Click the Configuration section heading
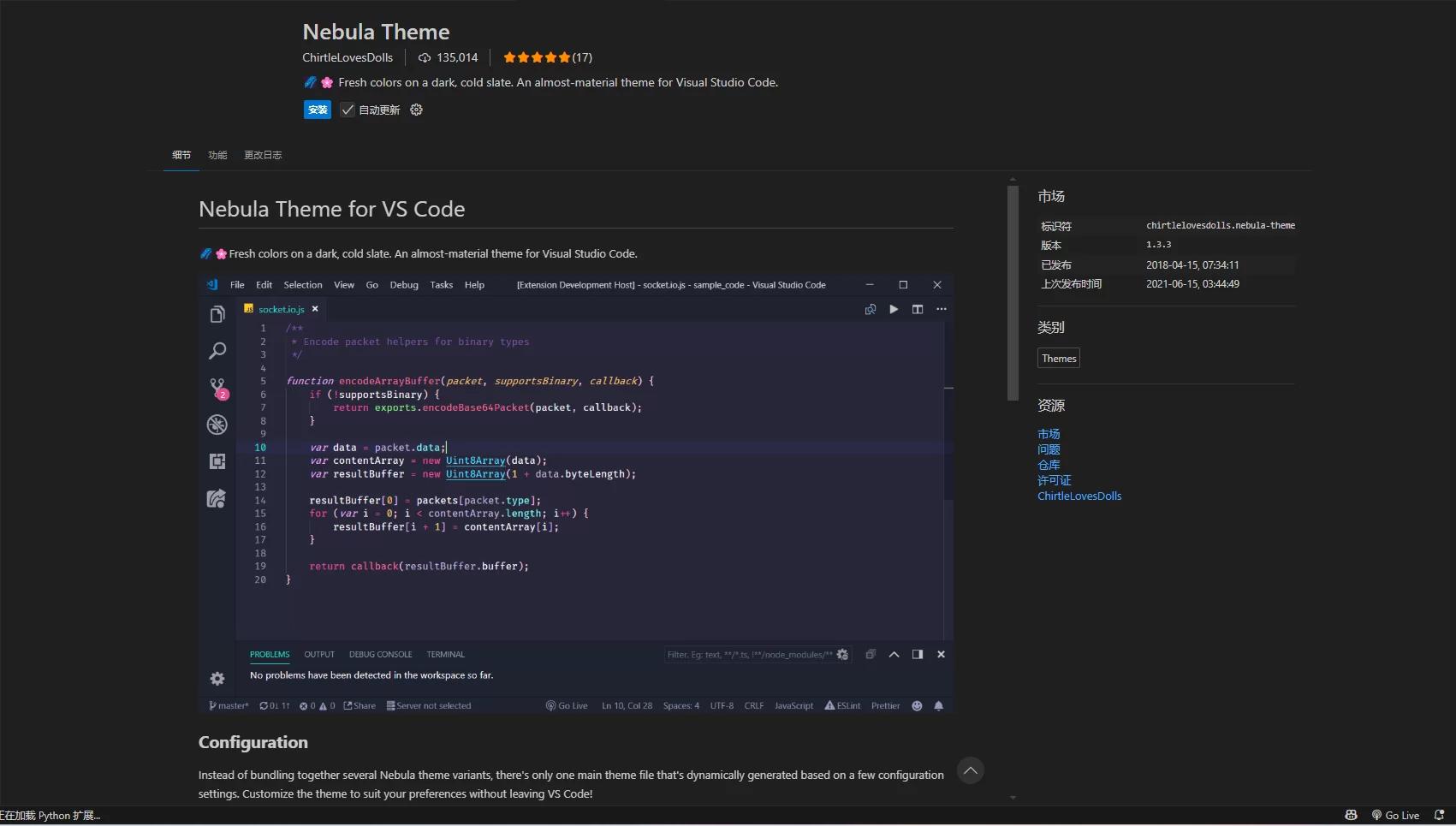 [x=253, y=742]
